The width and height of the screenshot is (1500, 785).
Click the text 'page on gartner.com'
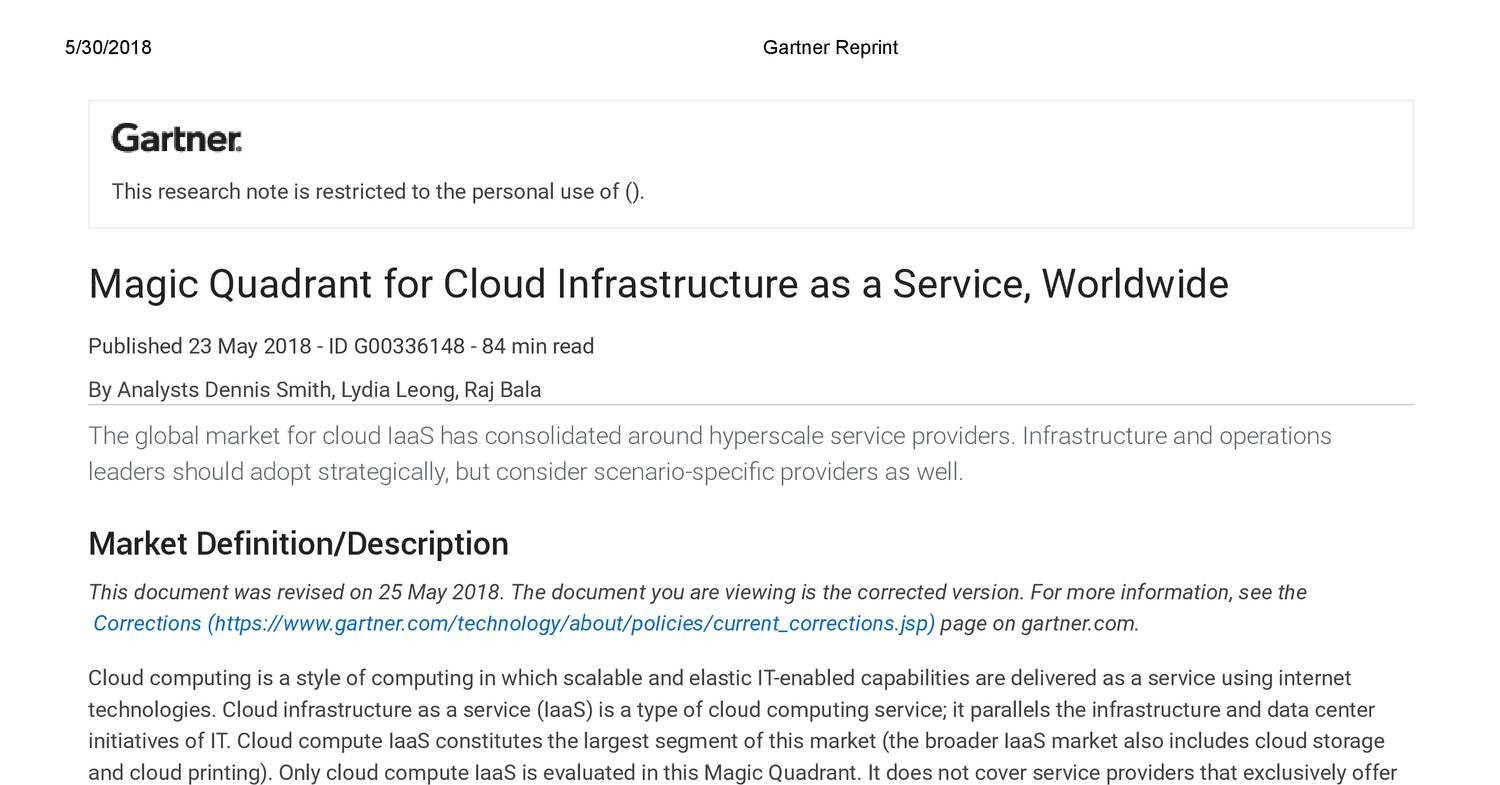(1039, 624)
